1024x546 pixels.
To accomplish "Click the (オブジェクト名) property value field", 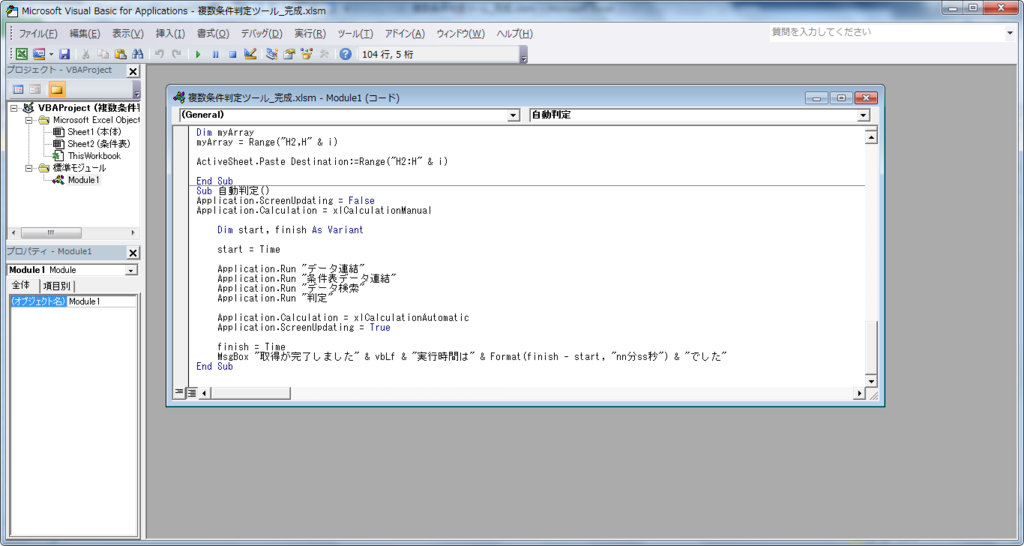I will click(102, 302).
